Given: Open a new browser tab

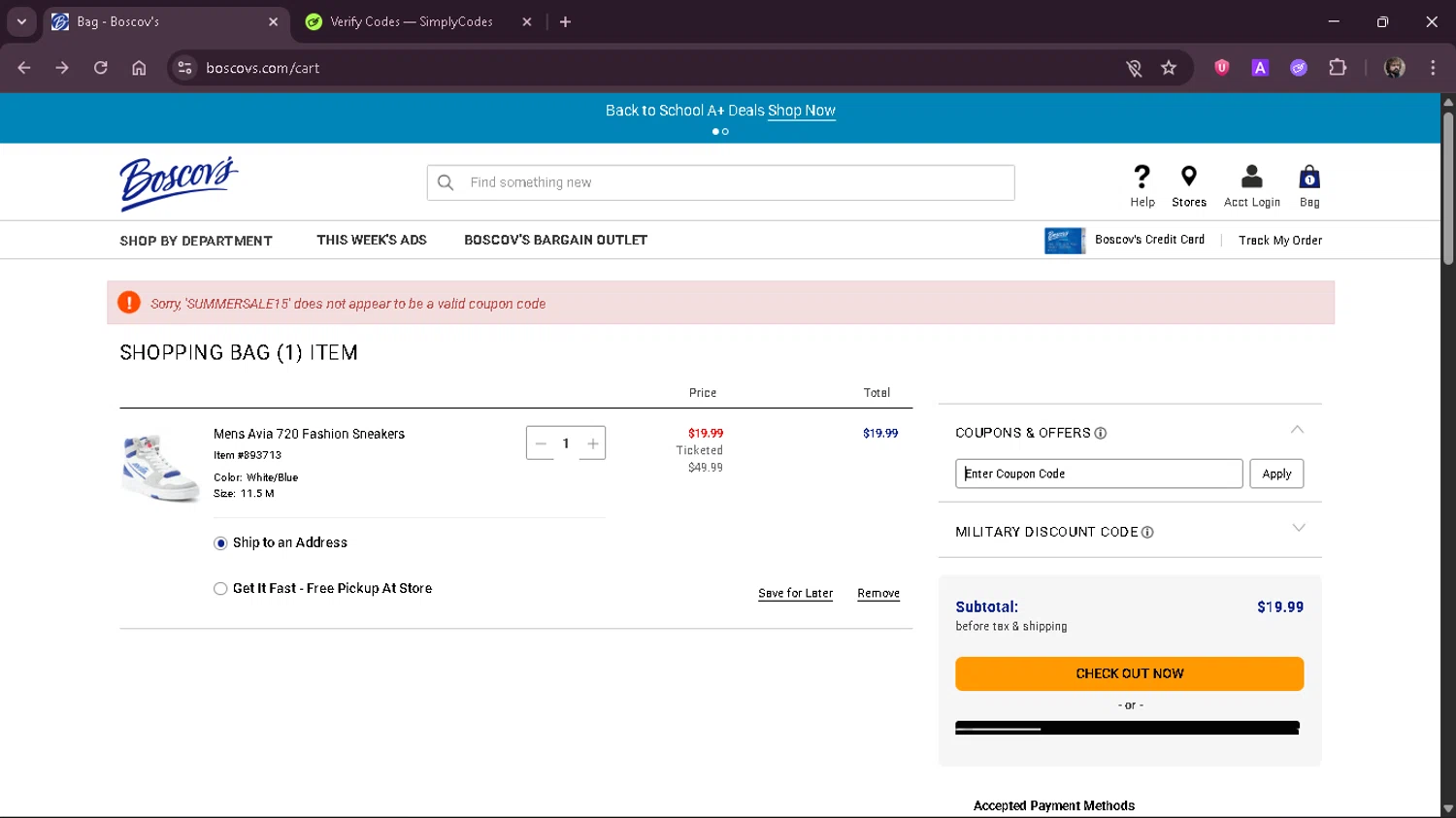Looking at the screenshot, I should coord(565,21).
